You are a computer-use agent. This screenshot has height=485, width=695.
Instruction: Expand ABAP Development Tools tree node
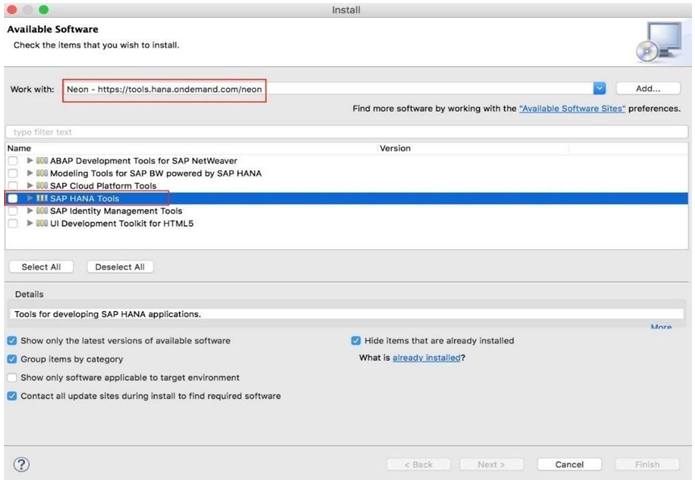[30, 160]
